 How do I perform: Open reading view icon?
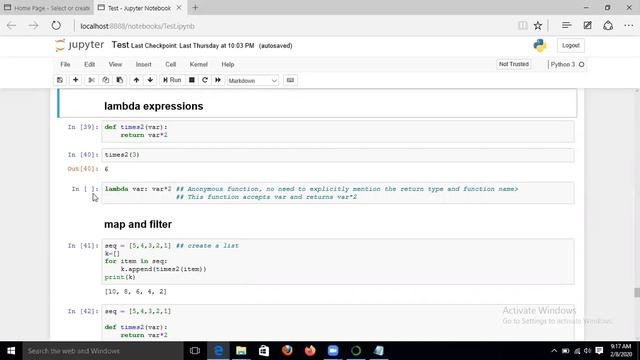tap(522, 26)
